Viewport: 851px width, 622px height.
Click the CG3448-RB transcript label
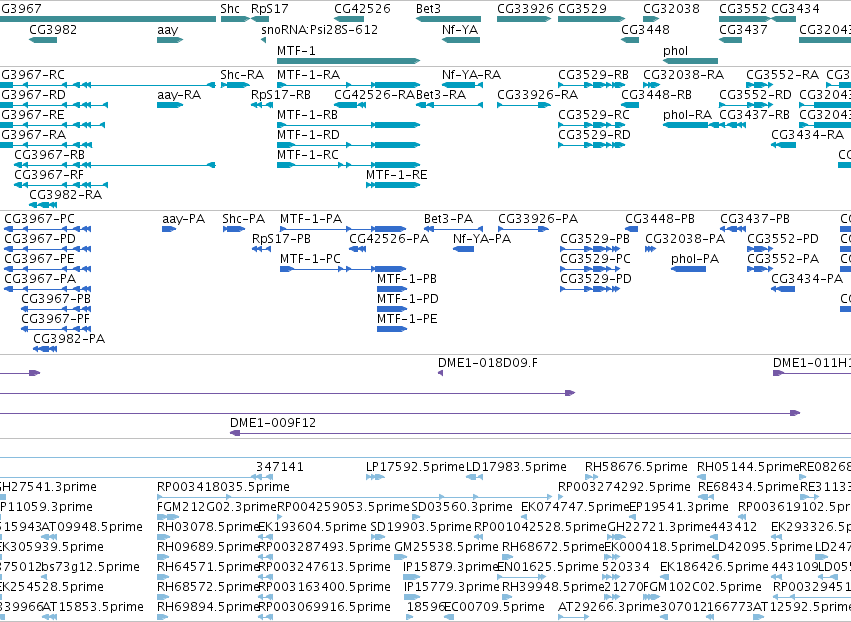[x=657, y=95]
